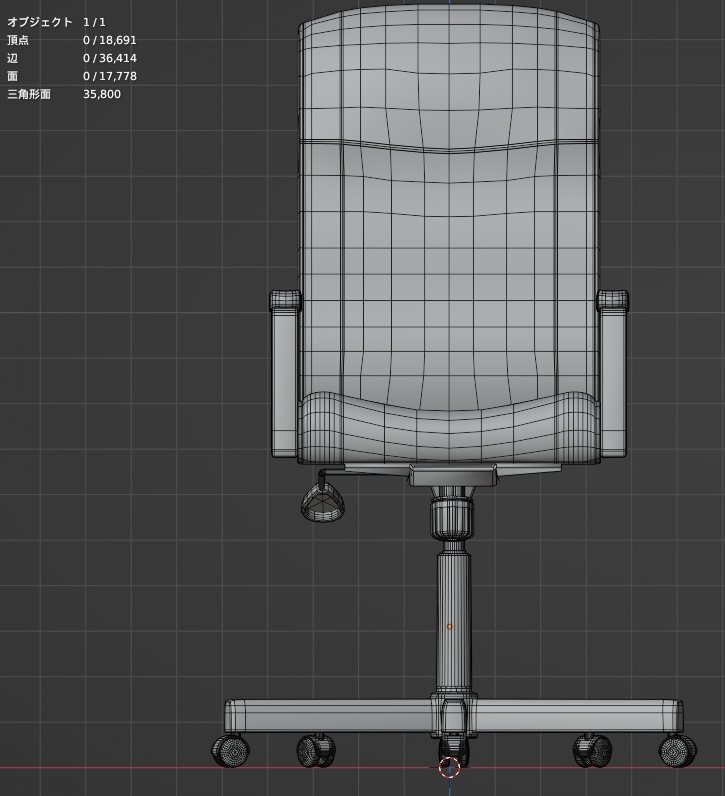This screenshot has height=796, width=725.
Task: Click the chair's far-left caster wheel
Action: point(231,751)
